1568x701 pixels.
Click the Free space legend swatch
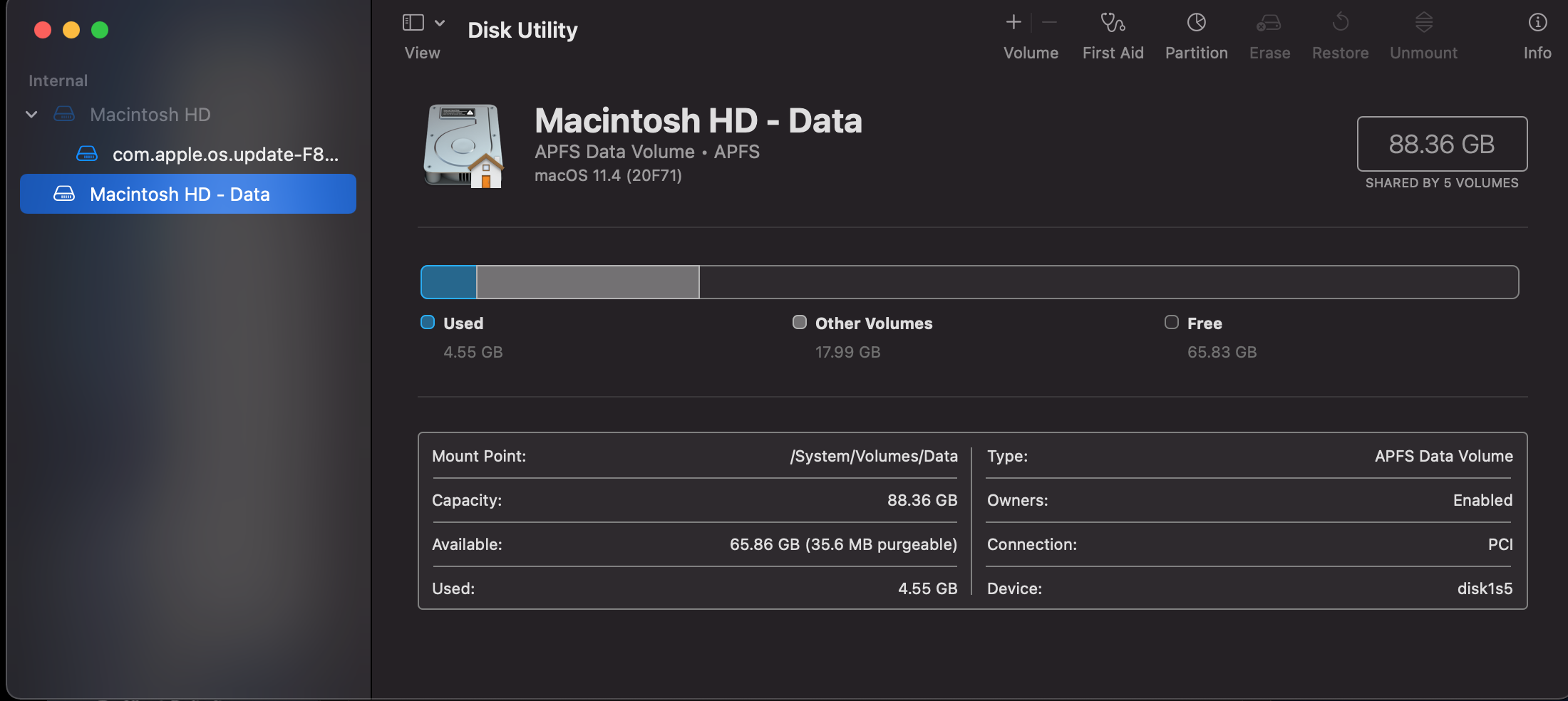coord(1172,323)
